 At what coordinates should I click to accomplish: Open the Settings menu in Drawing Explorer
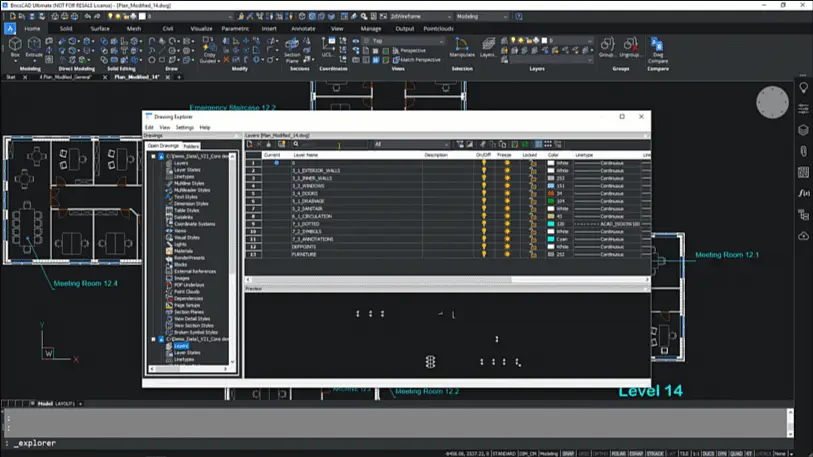pos(185,127)
